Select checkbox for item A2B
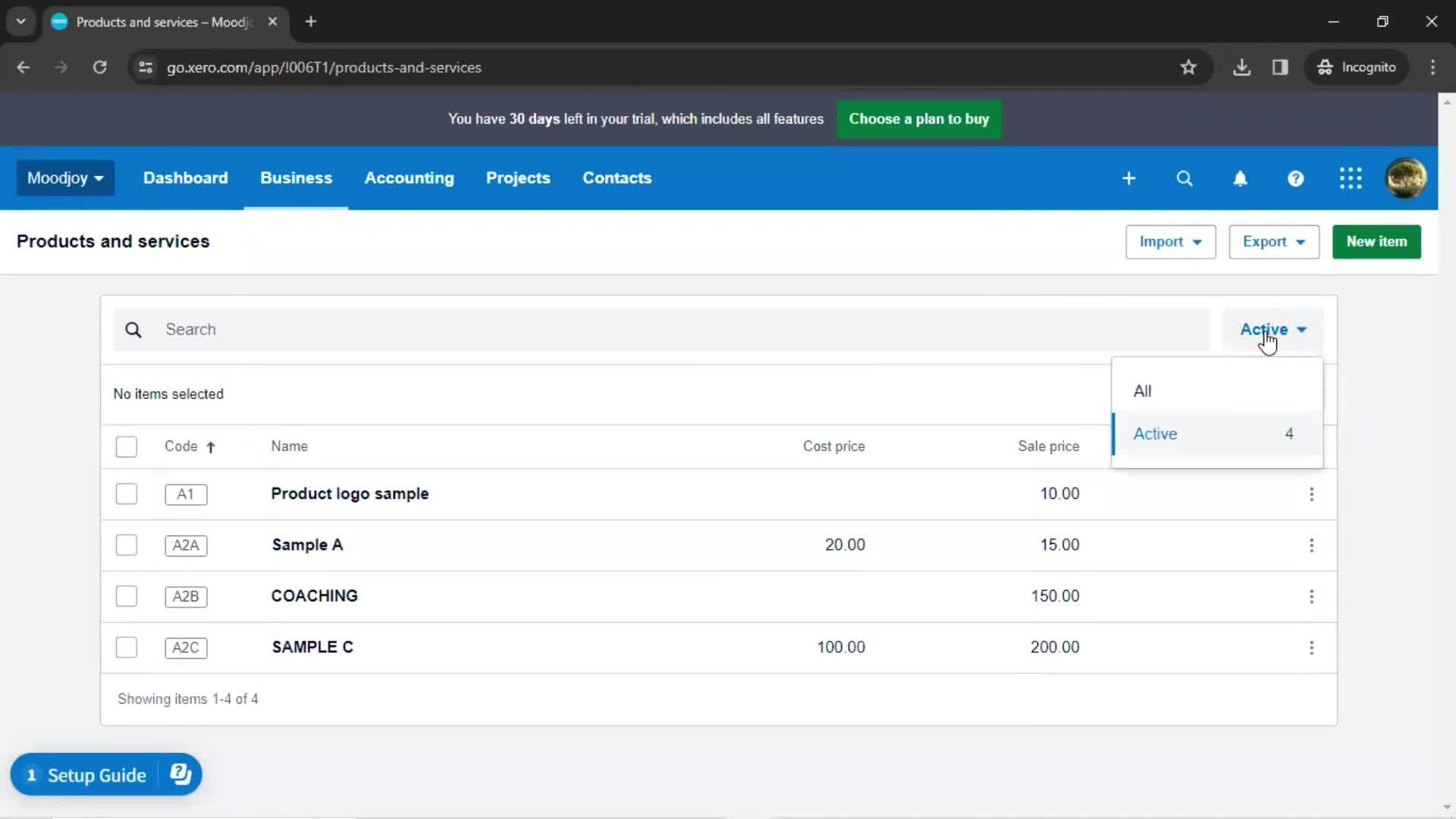Screen dimensions: 1456x819 coord(127,596)
